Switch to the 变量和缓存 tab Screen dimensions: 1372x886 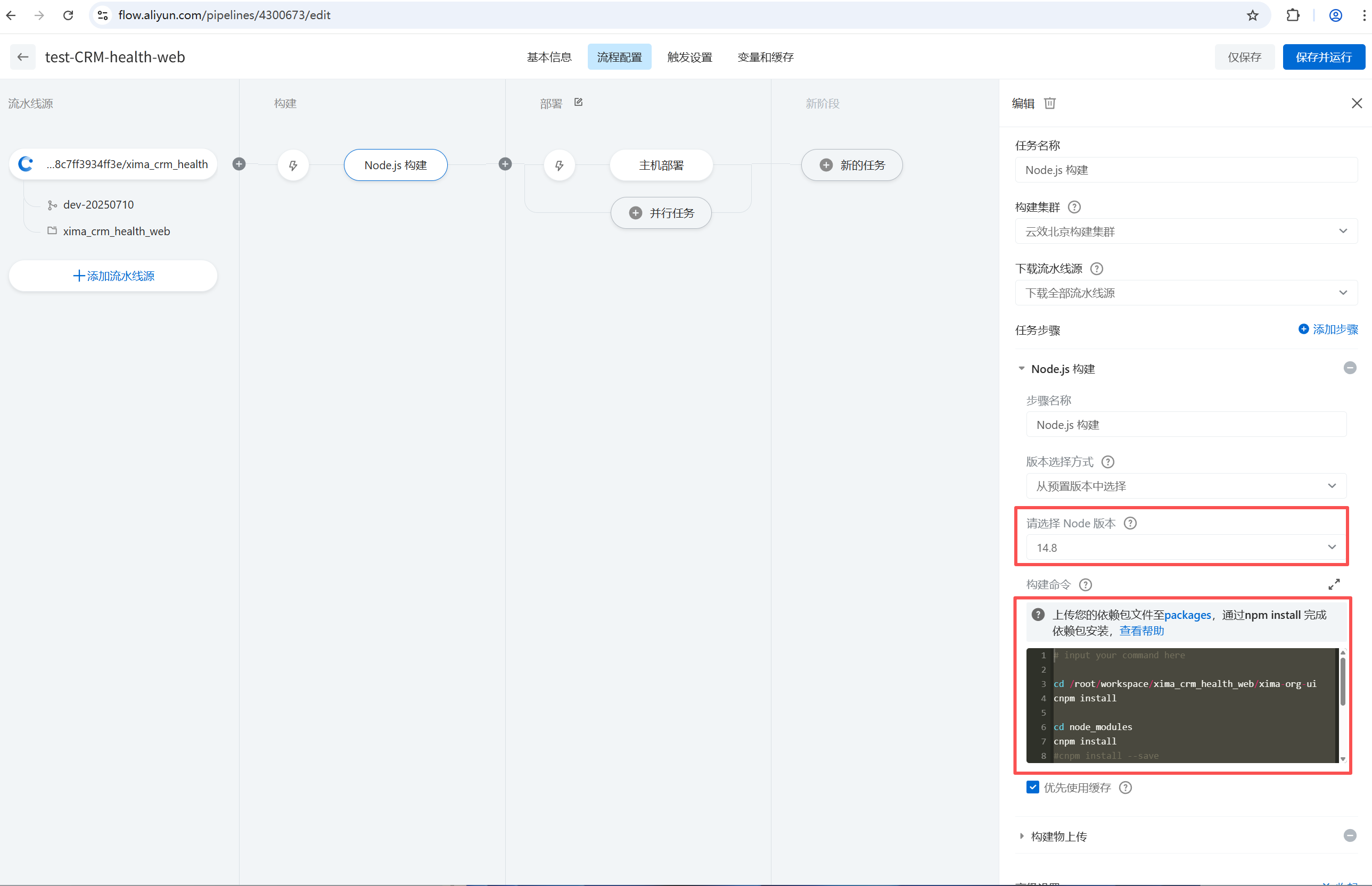pos(765,57)
